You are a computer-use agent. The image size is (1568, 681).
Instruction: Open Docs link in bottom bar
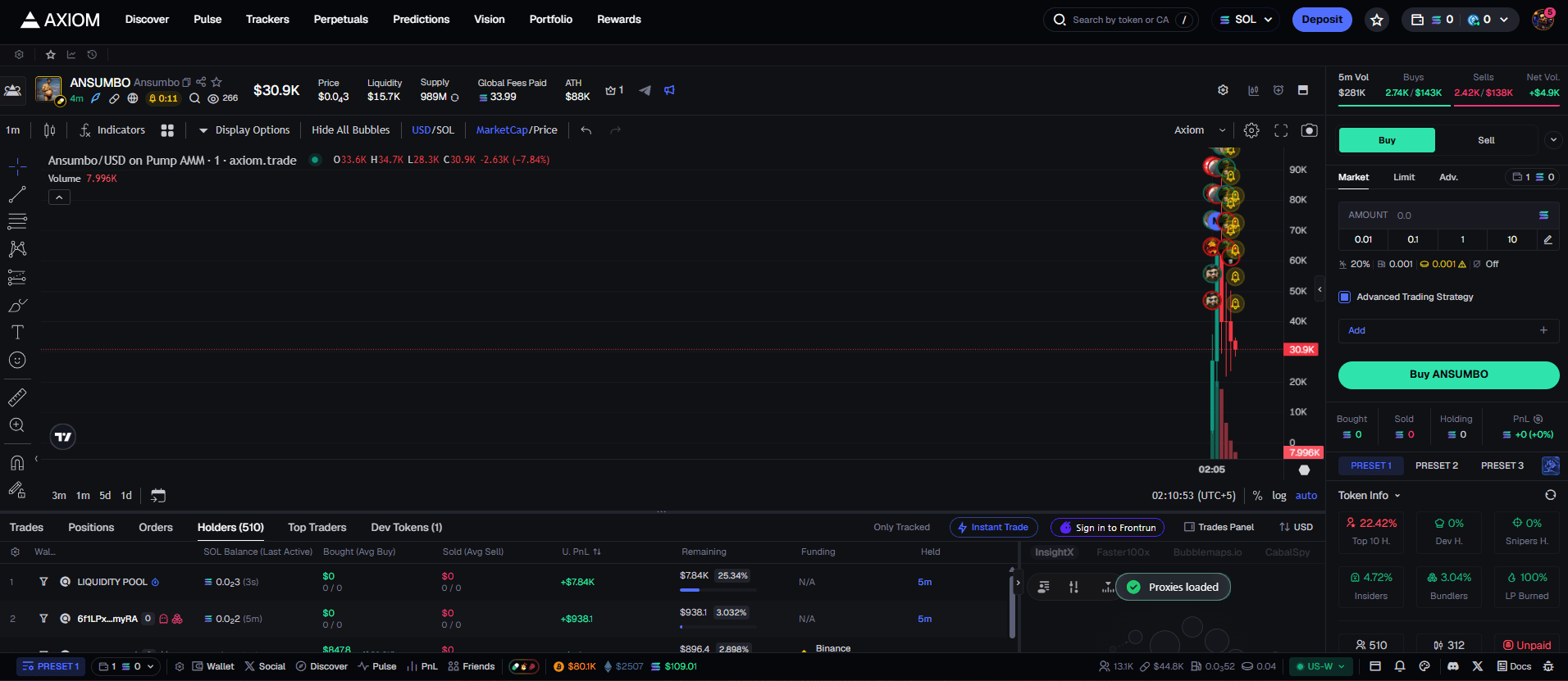[x=1514, y=666]
